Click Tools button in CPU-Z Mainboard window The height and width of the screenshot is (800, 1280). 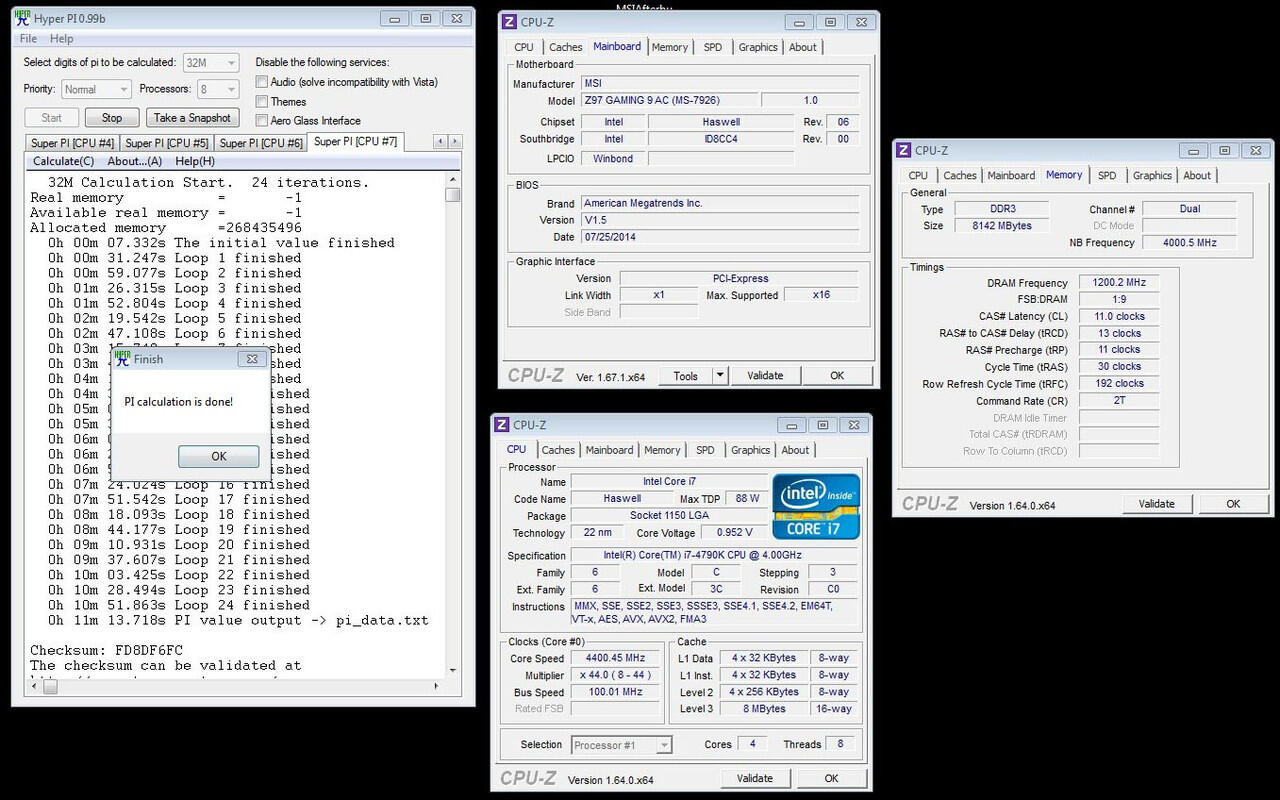pyautogui.click(x=686, y=376)
